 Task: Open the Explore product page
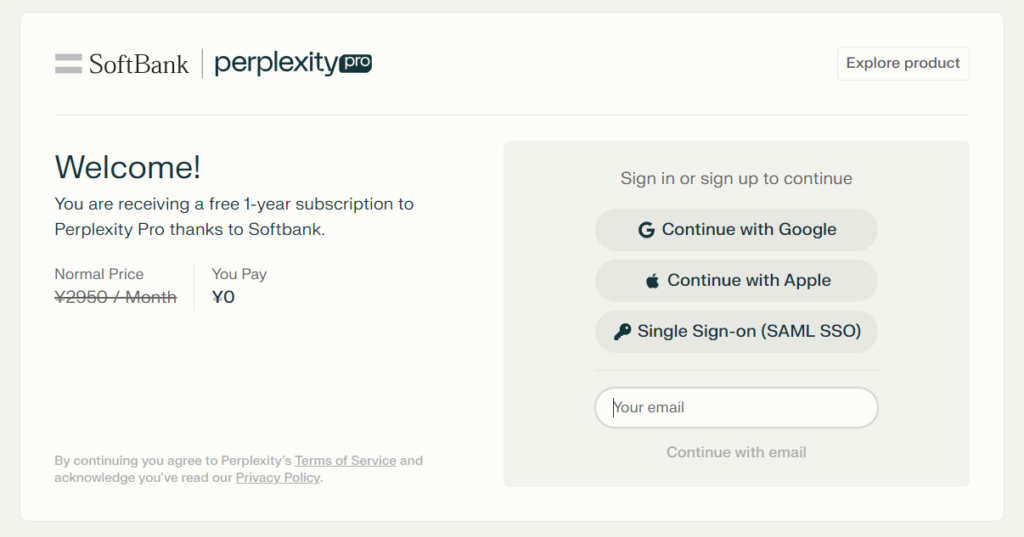click(x=902, y=63)
